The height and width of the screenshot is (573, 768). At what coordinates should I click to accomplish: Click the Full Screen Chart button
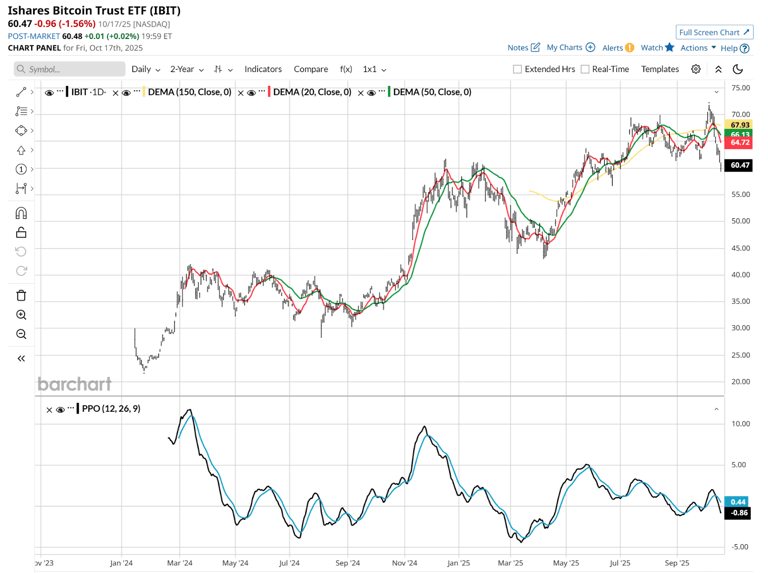coord(714,32)
